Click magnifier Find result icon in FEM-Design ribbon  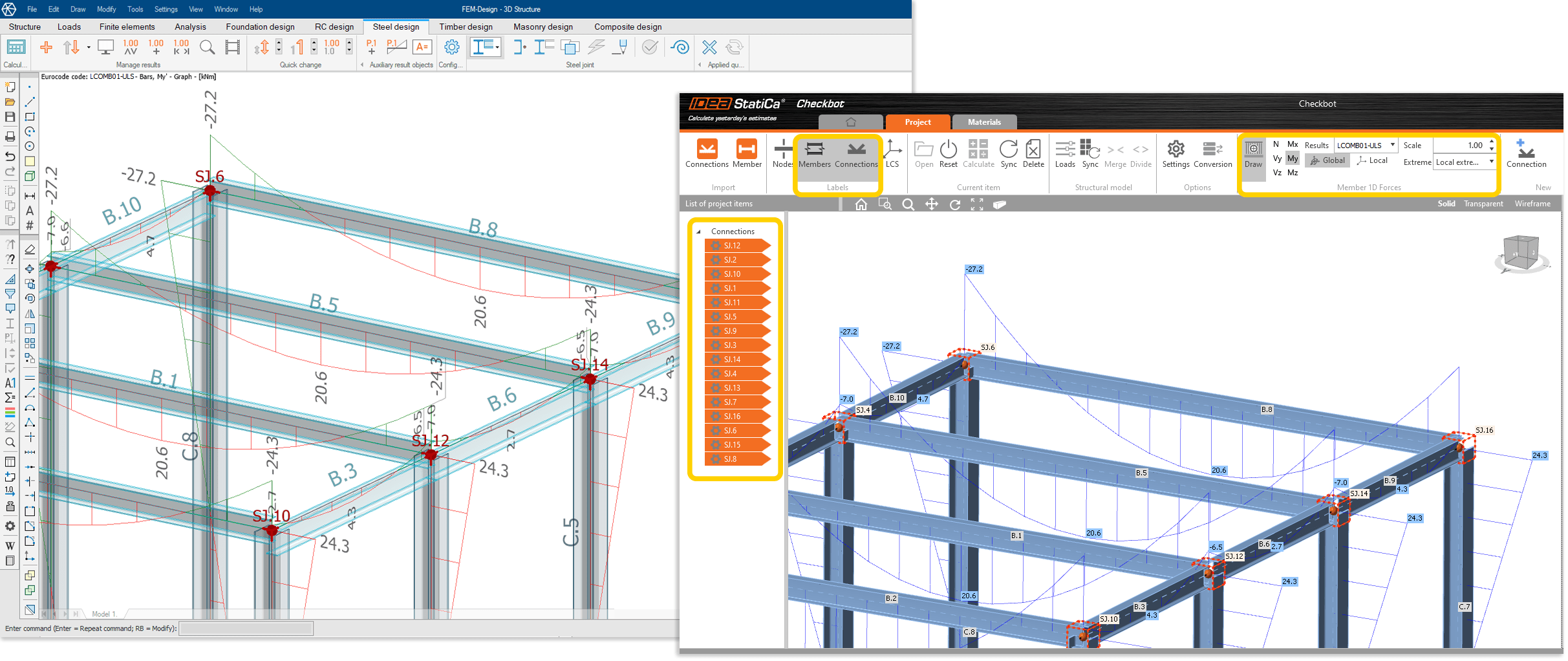tap(207, 47)
